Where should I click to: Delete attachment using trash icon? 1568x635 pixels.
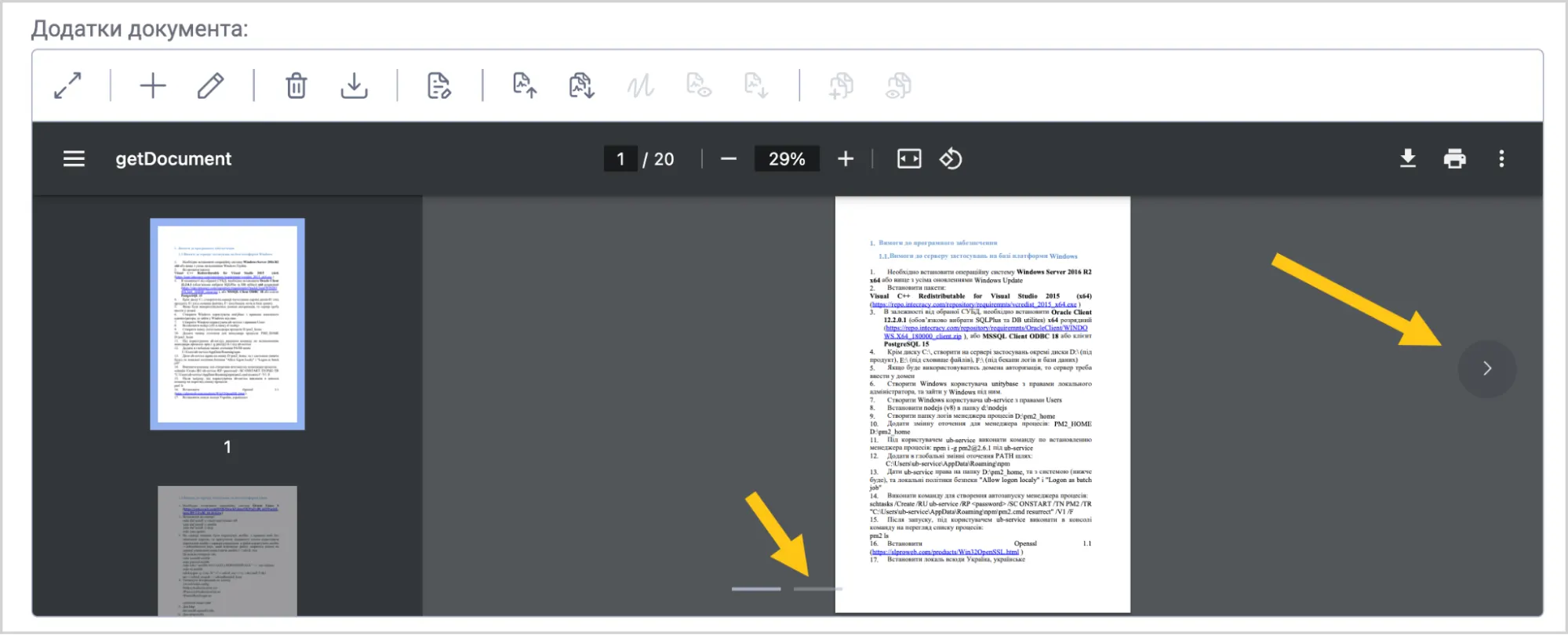click(297, 85)
